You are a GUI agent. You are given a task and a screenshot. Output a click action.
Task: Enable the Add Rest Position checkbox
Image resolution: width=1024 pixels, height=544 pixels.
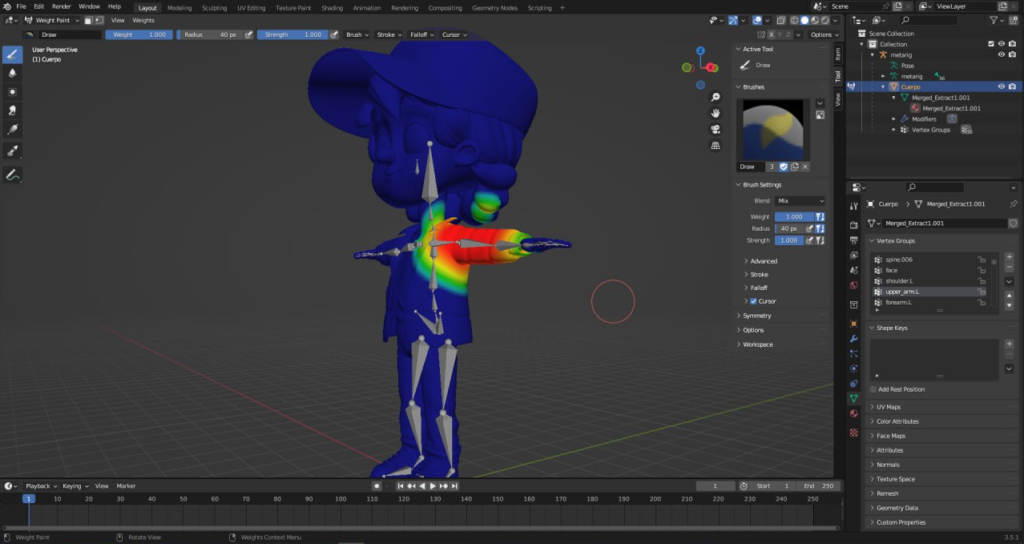click(x=873, y=389)
